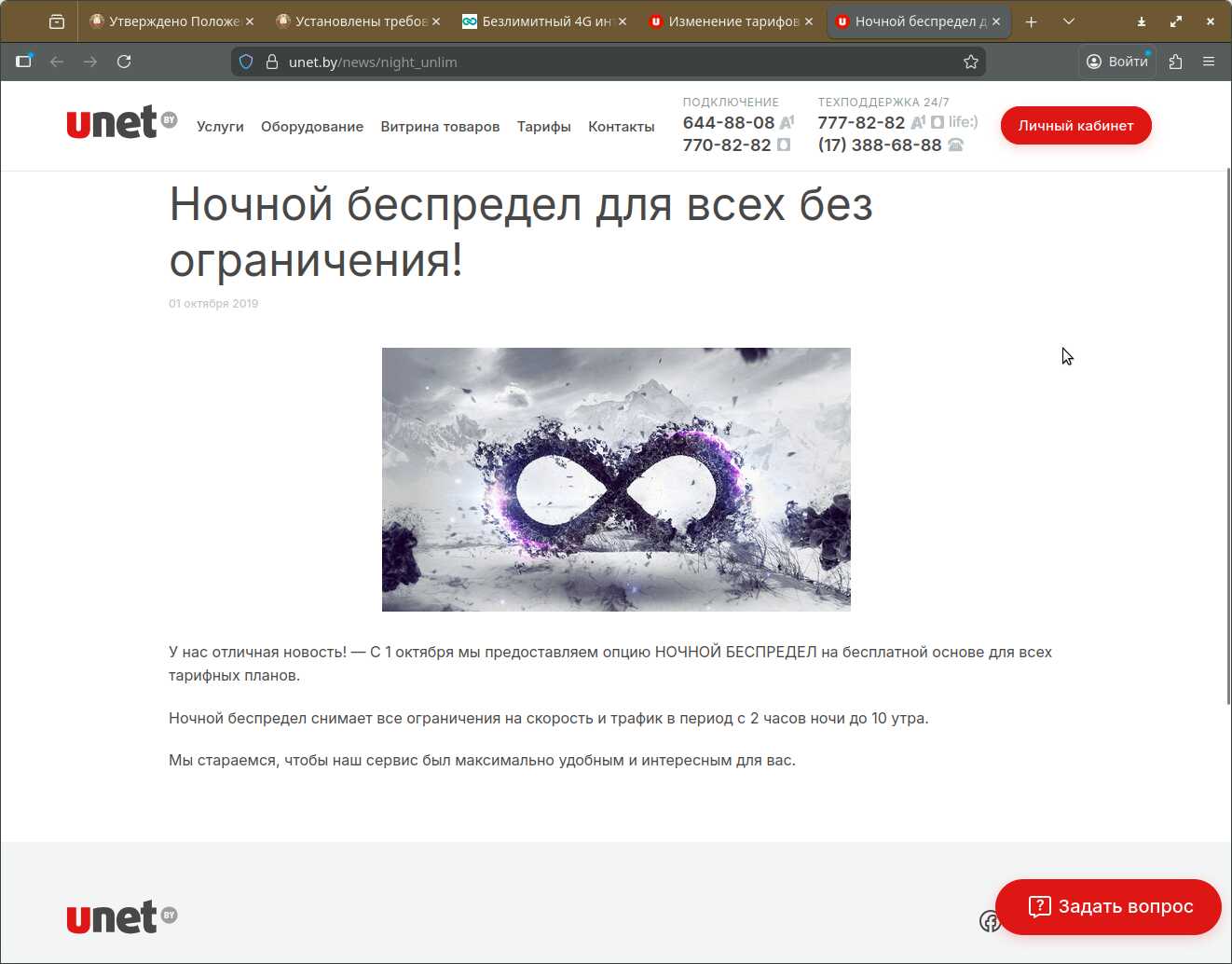Viewport: 1232px width, 964px height.
Task: Switch to the 'Безлимитный 4G интернет' tab
Action: [x=545, y=21]
